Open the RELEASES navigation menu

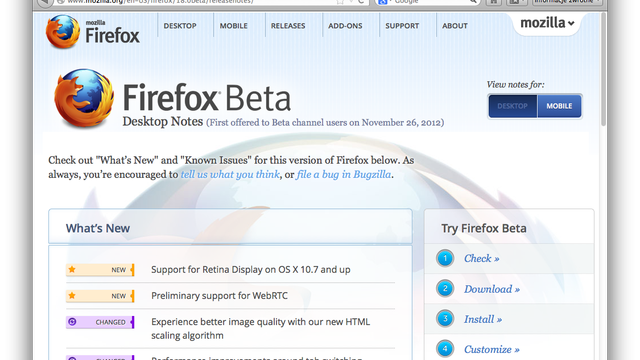[x=288, y=26]
